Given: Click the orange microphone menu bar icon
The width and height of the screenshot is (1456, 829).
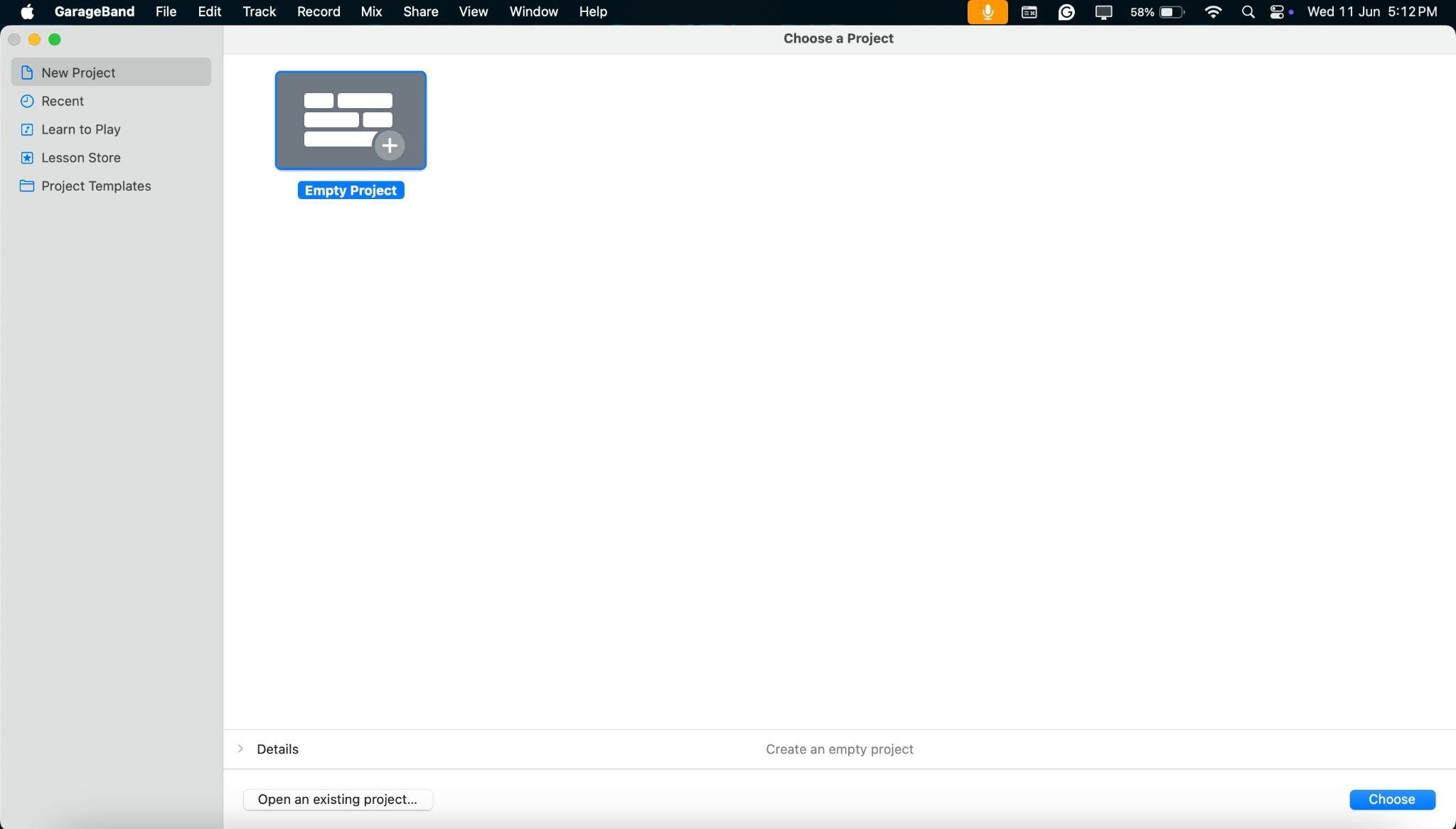Looking at the screenshot, I should [x=987, y=12].
